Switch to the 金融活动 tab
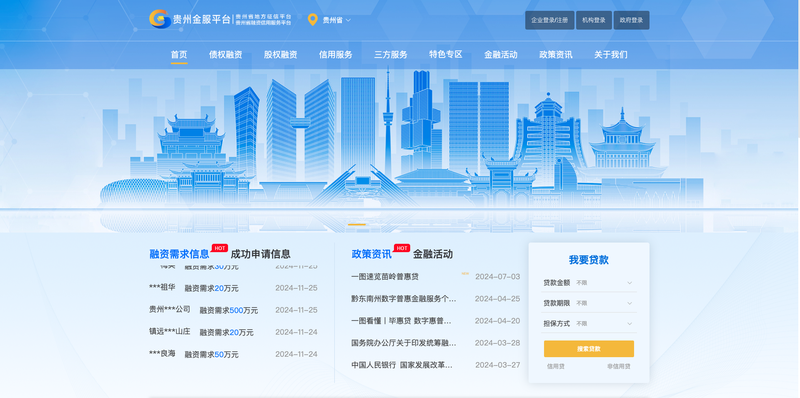Image resolution: width=800 pixels, height=398 pixels. point(433,254)
